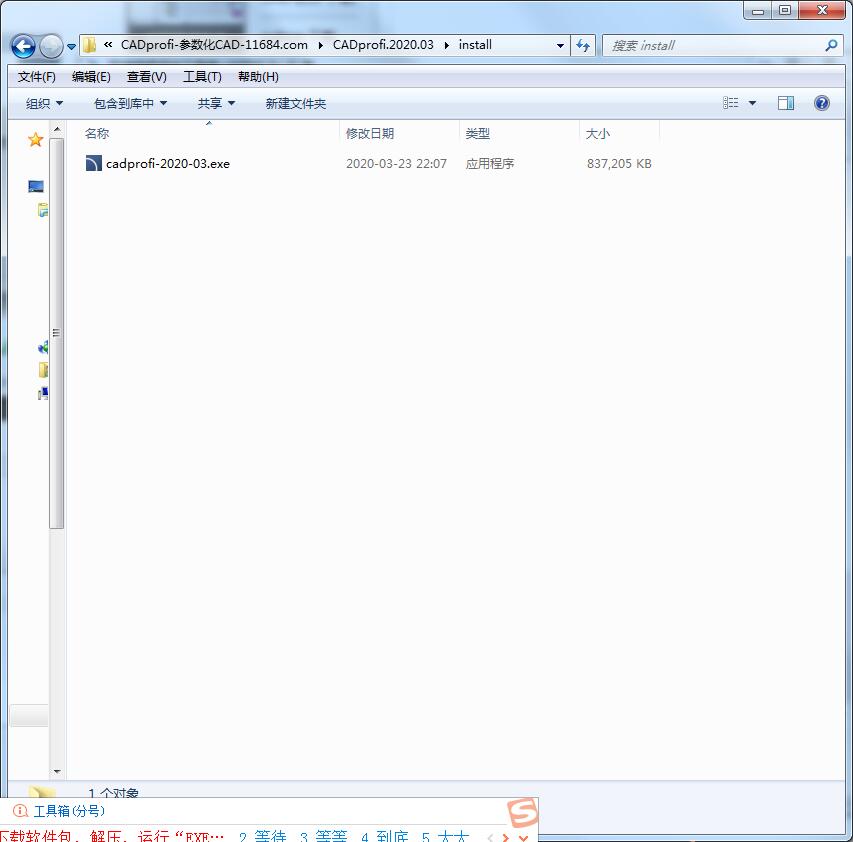Expand the arrow after CADprofi-参数化CAD-11684.com

click(320, 45)
